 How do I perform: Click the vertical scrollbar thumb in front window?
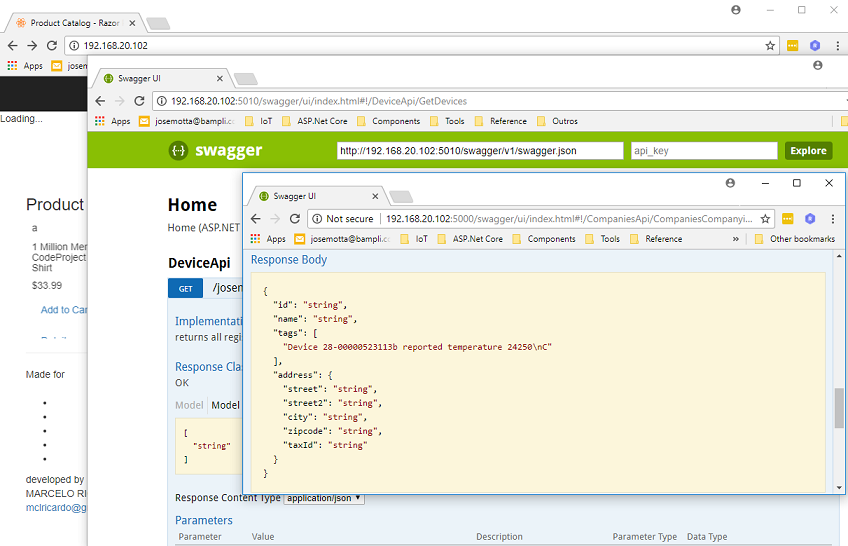pyautogui.click(x=839, y=408)
